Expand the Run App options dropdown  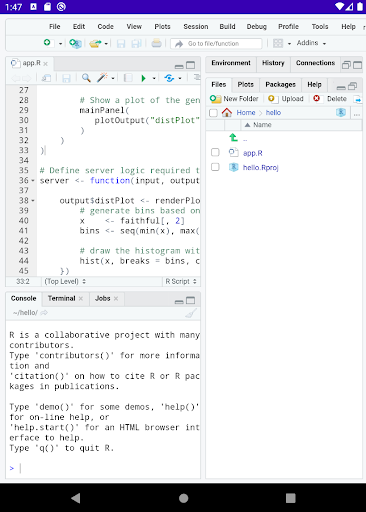(154, 79)
